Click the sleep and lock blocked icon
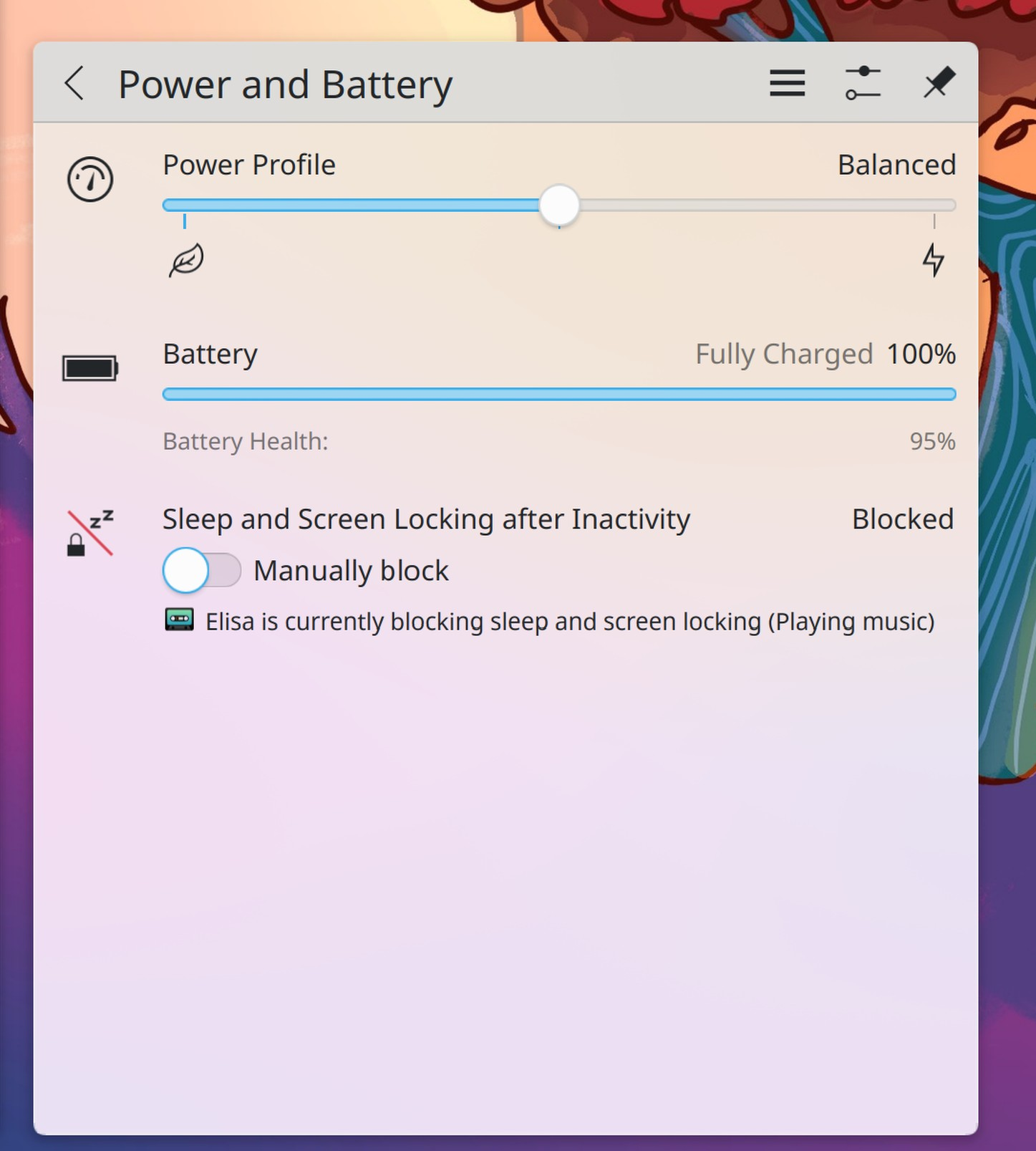 [x=90, y=534]
